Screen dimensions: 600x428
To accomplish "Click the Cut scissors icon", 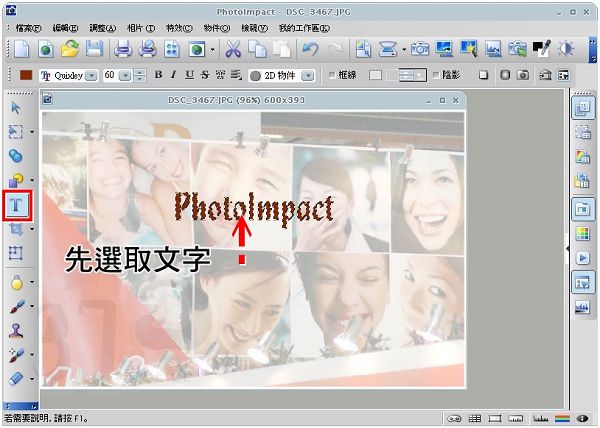I will point(233,49).
